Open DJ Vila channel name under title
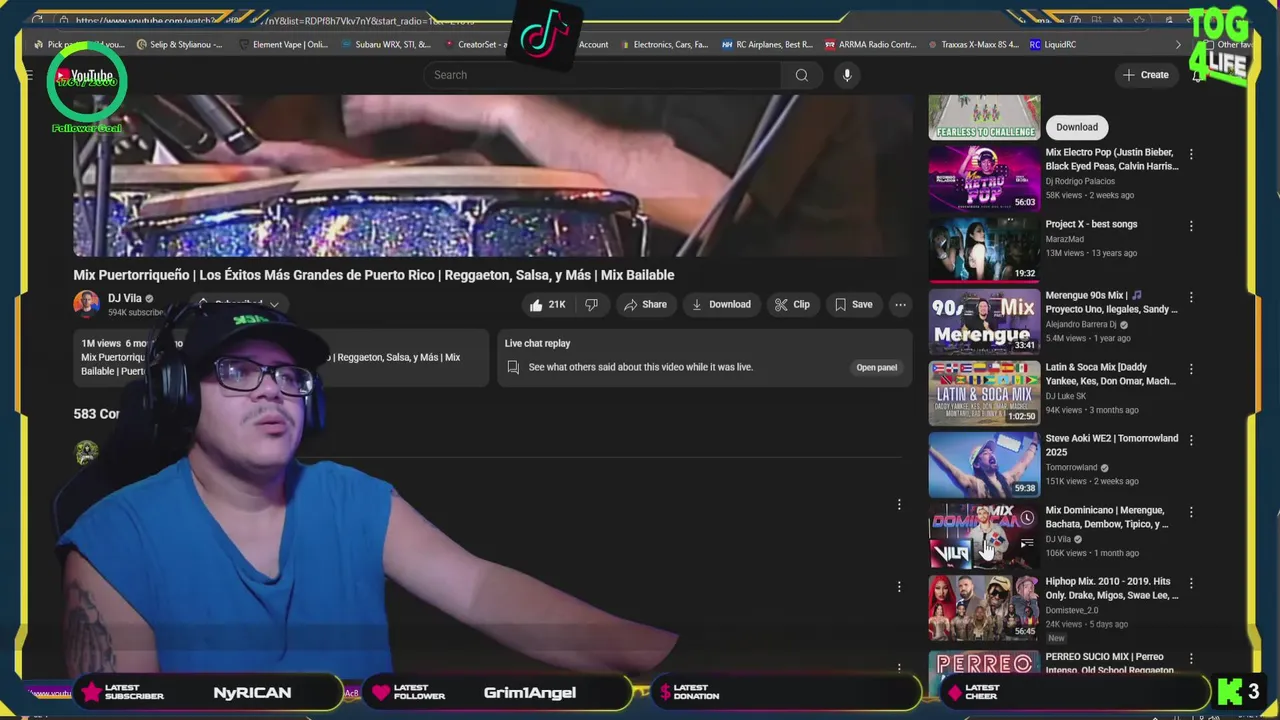The width and height of the screenshot is (1280, 720). [x=125, y=298]
